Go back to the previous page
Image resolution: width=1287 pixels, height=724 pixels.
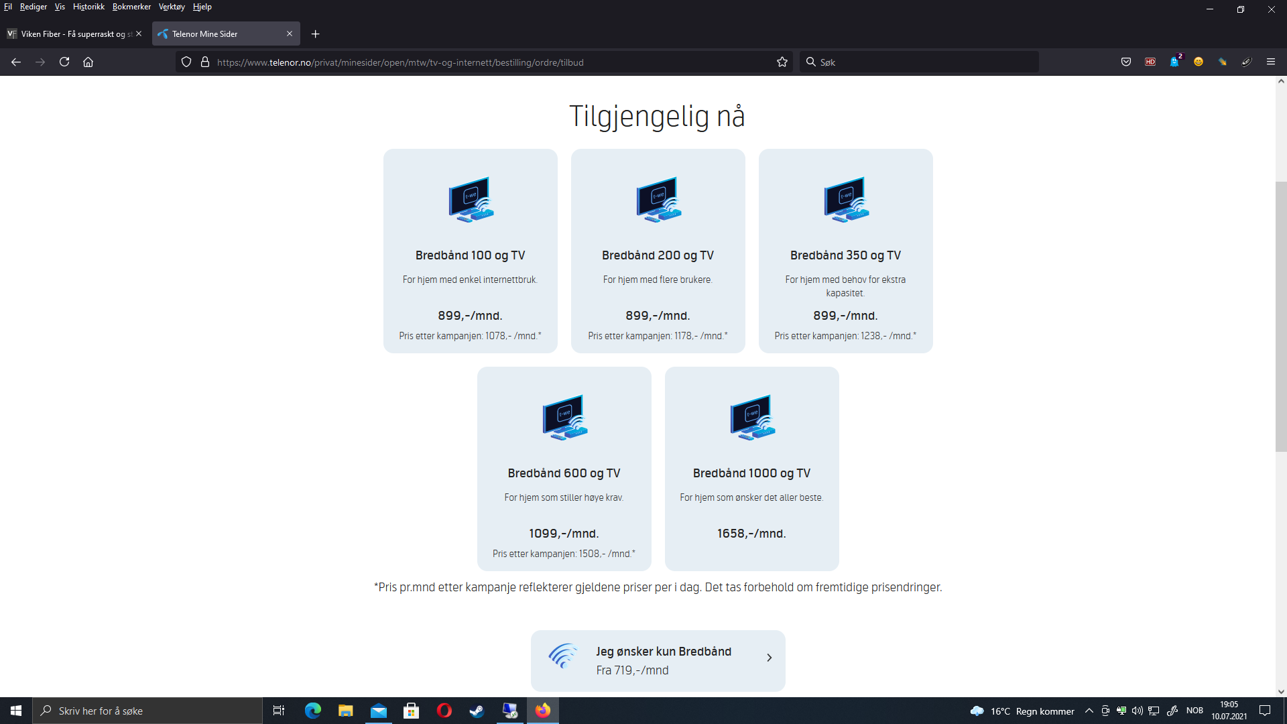[x=16, y=62]
